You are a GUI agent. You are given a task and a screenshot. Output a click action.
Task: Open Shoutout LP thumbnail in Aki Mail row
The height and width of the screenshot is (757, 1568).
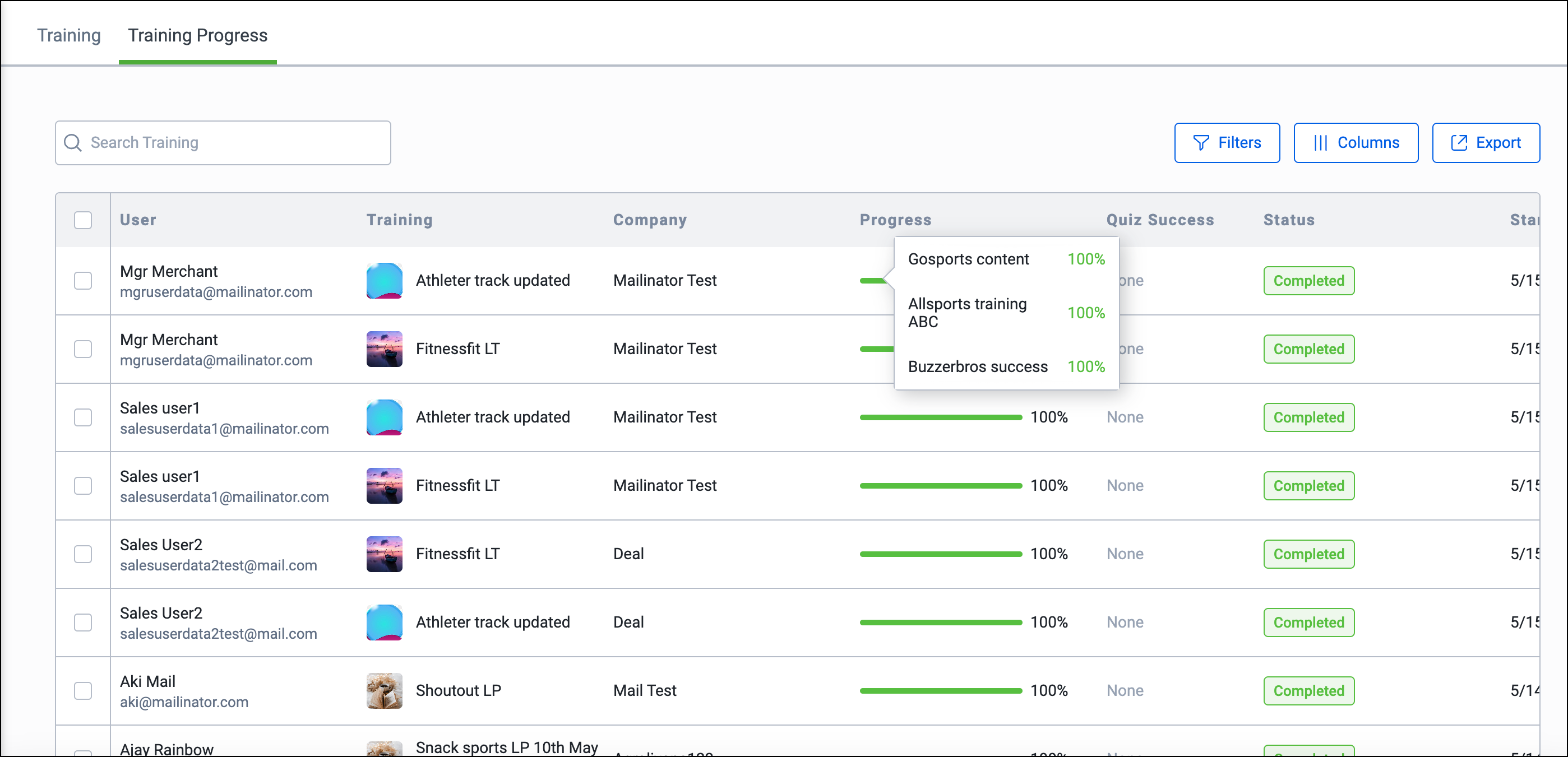point(384,691)
